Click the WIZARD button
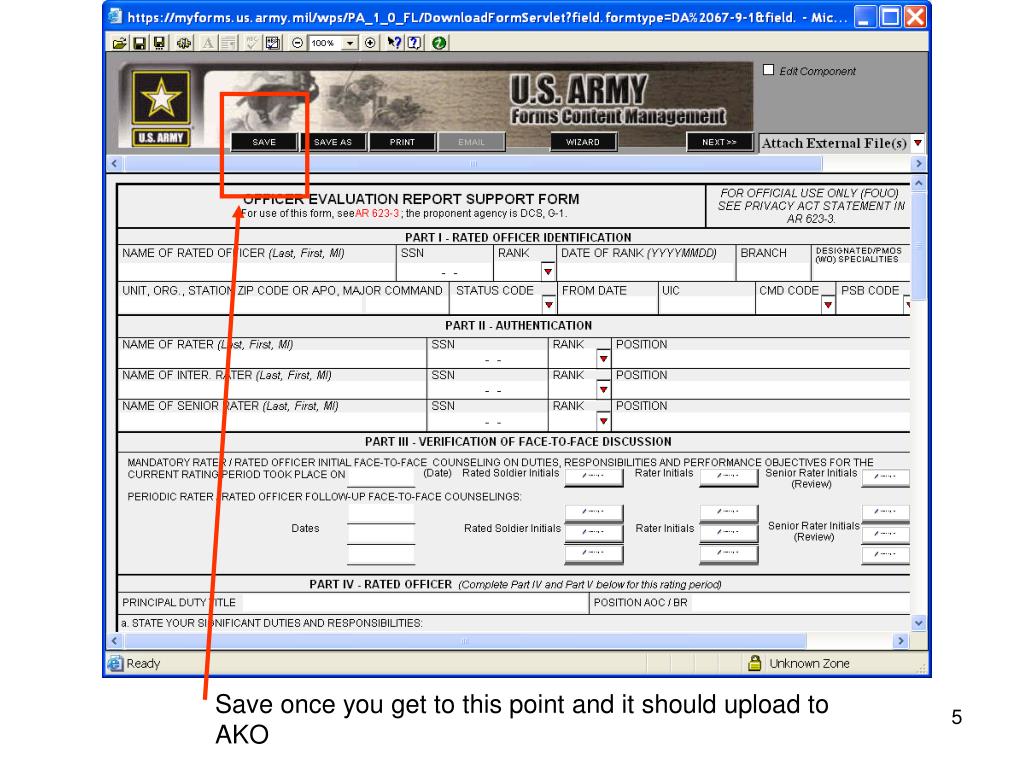This screenshot has width=1024, height=768. tap(583, 142)
